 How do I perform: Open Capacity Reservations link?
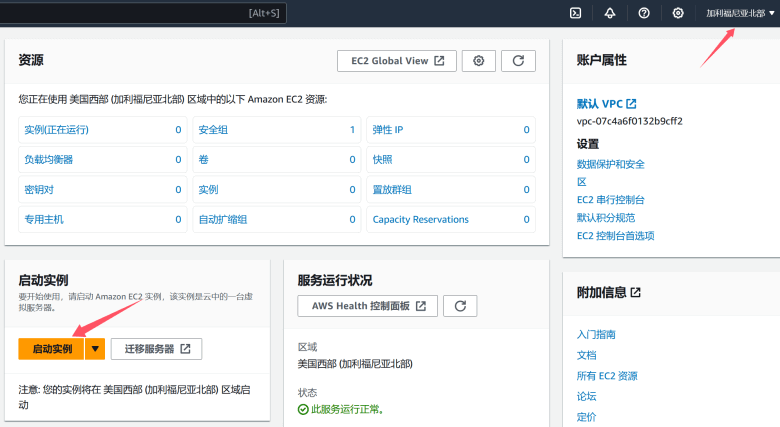click(420, 219)
